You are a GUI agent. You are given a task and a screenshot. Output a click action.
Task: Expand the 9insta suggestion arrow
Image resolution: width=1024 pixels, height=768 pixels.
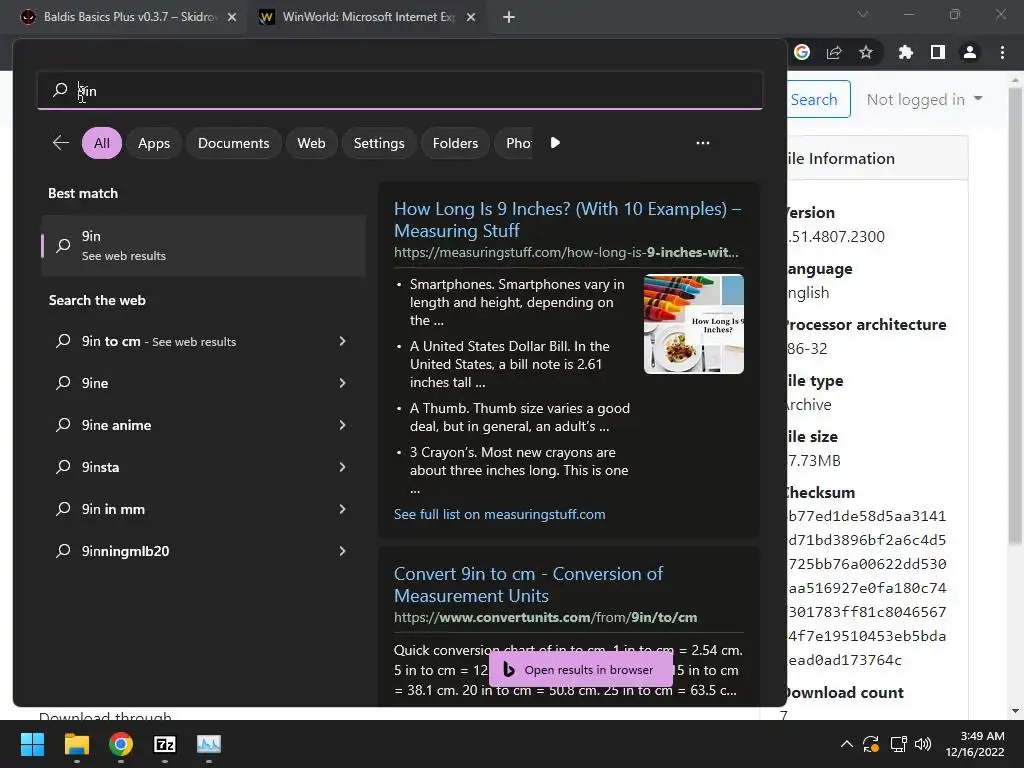[x=342, y=467]
